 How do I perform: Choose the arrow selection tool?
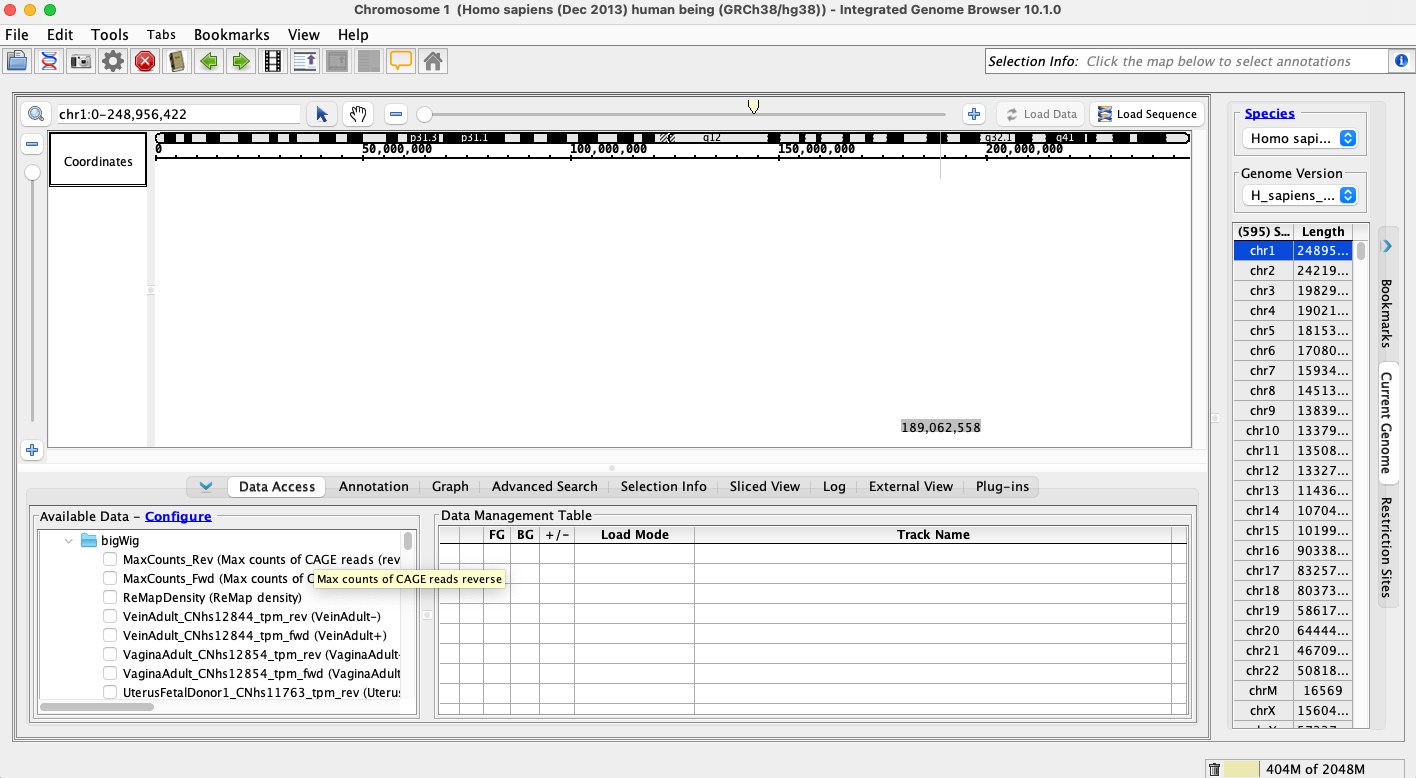322,114
